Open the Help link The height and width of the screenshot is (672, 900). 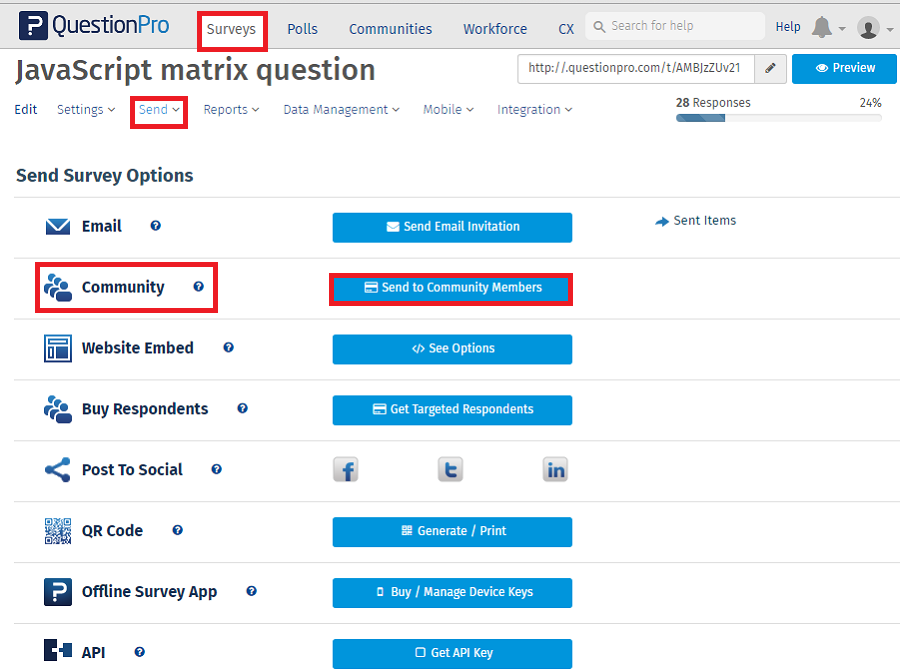[x=788, y=26]
